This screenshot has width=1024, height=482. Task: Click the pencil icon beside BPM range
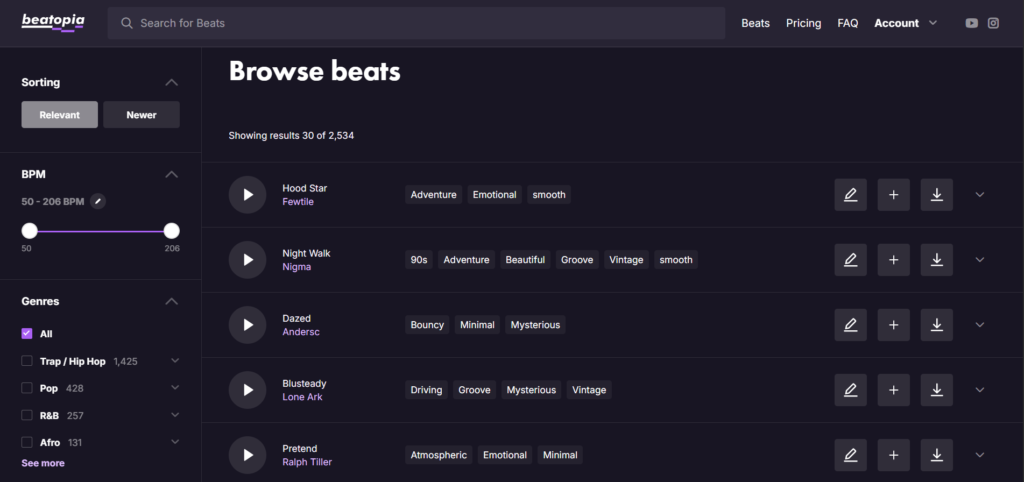[97, 201]
